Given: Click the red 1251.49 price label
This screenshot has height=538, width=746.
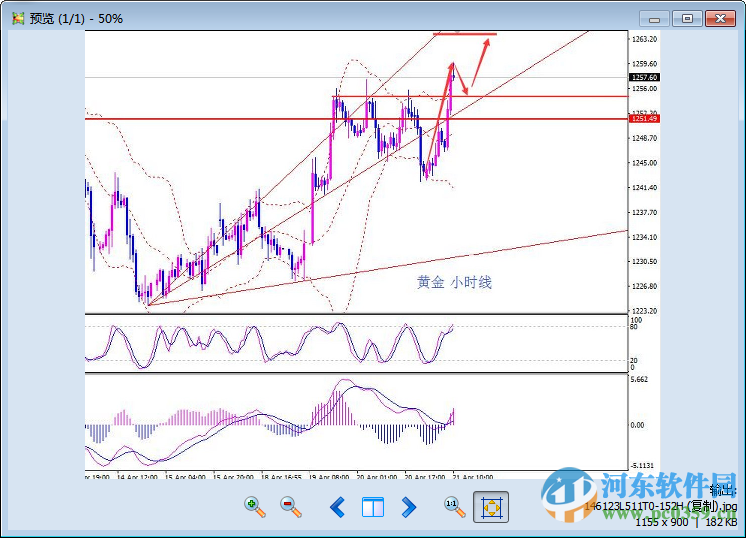Looking at the screenshot, I should point(644,118).
